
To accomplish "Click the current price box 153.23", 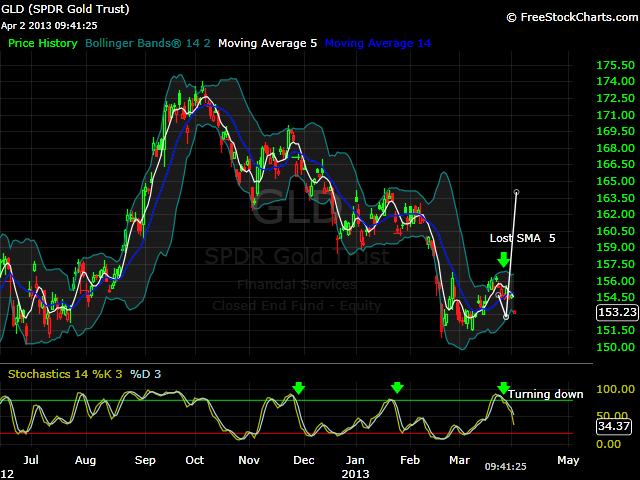I will [618, 312].
